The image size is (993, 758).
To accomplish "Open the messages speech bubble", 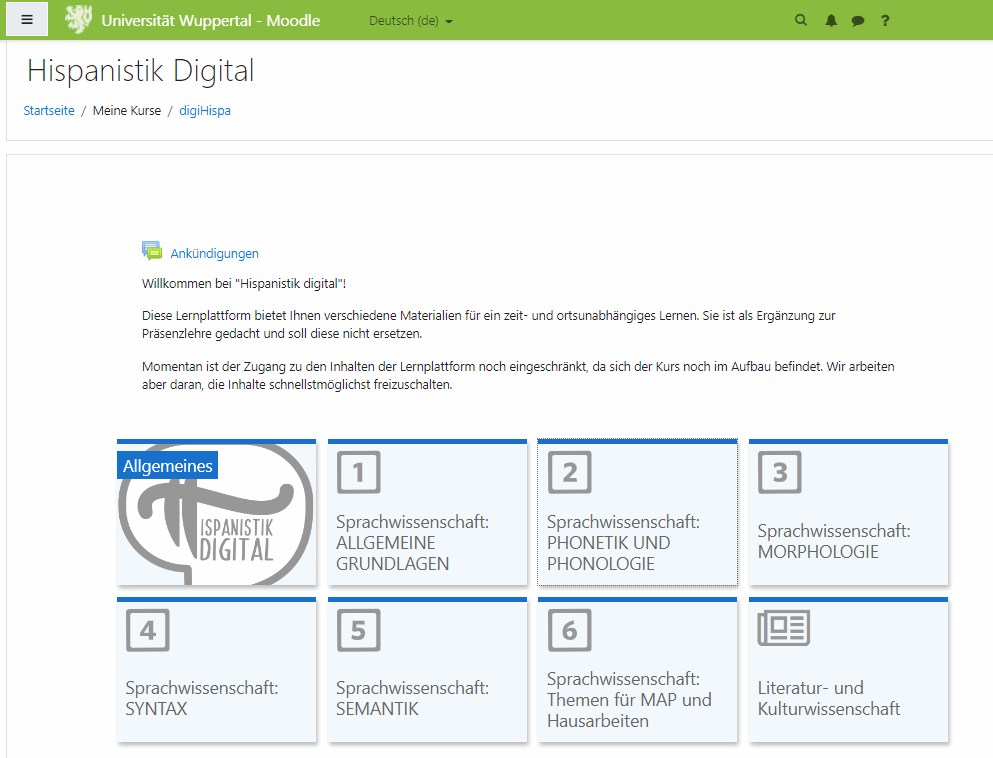I will [857, 21].
